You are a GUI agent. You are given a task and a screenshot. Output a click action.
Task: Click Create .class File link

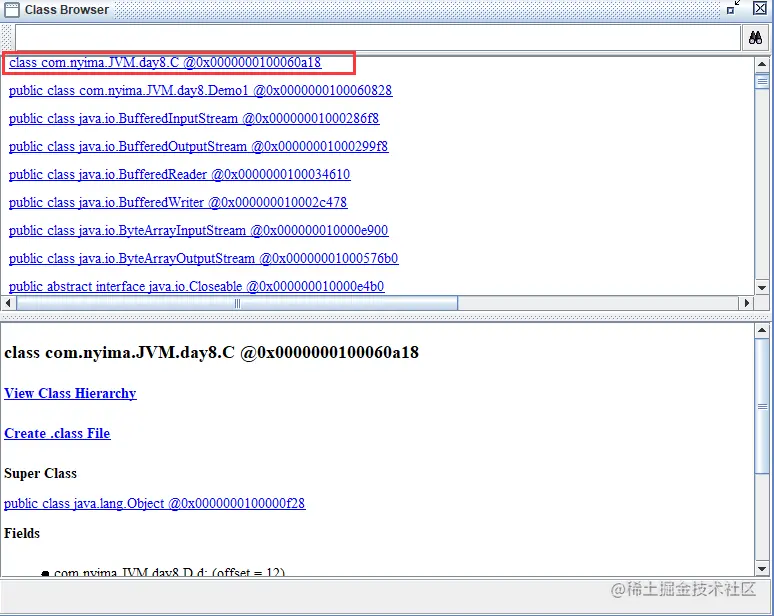57,433
